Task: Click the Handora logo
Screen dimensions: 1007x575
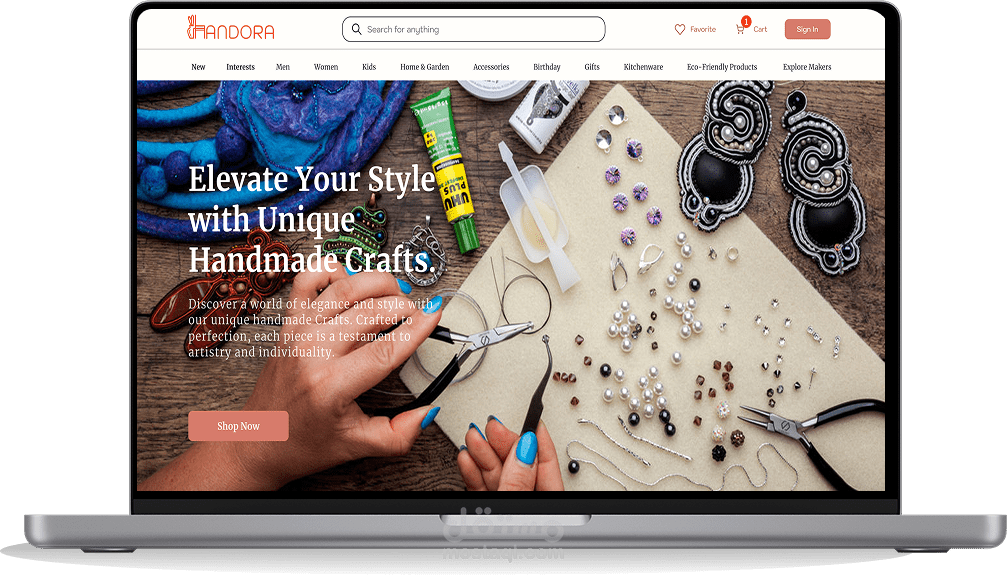Action: click(x=231, y=28)
